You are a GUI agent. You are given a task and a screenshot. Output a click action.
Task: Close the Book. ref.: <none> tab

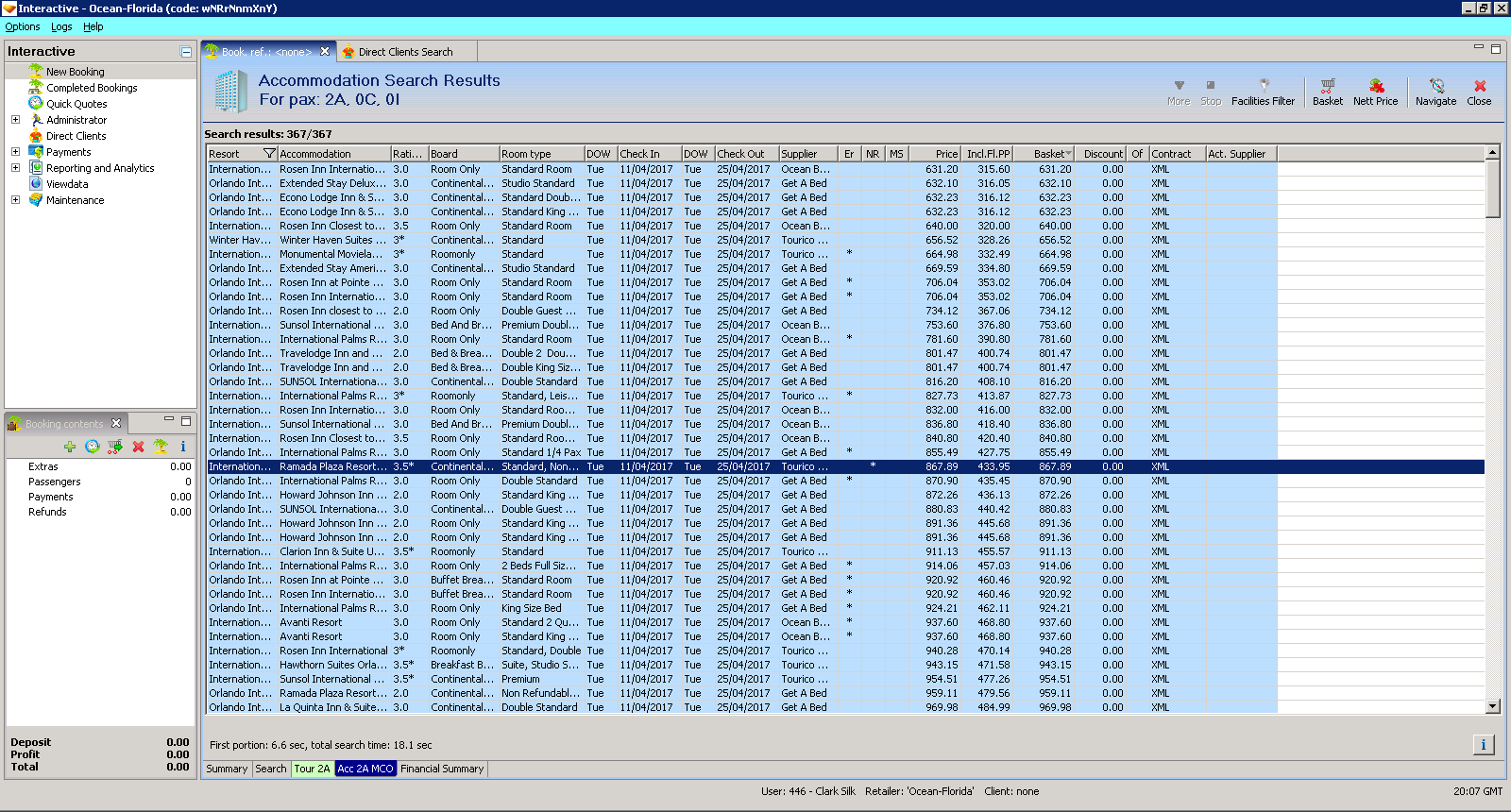pos(325,52)
